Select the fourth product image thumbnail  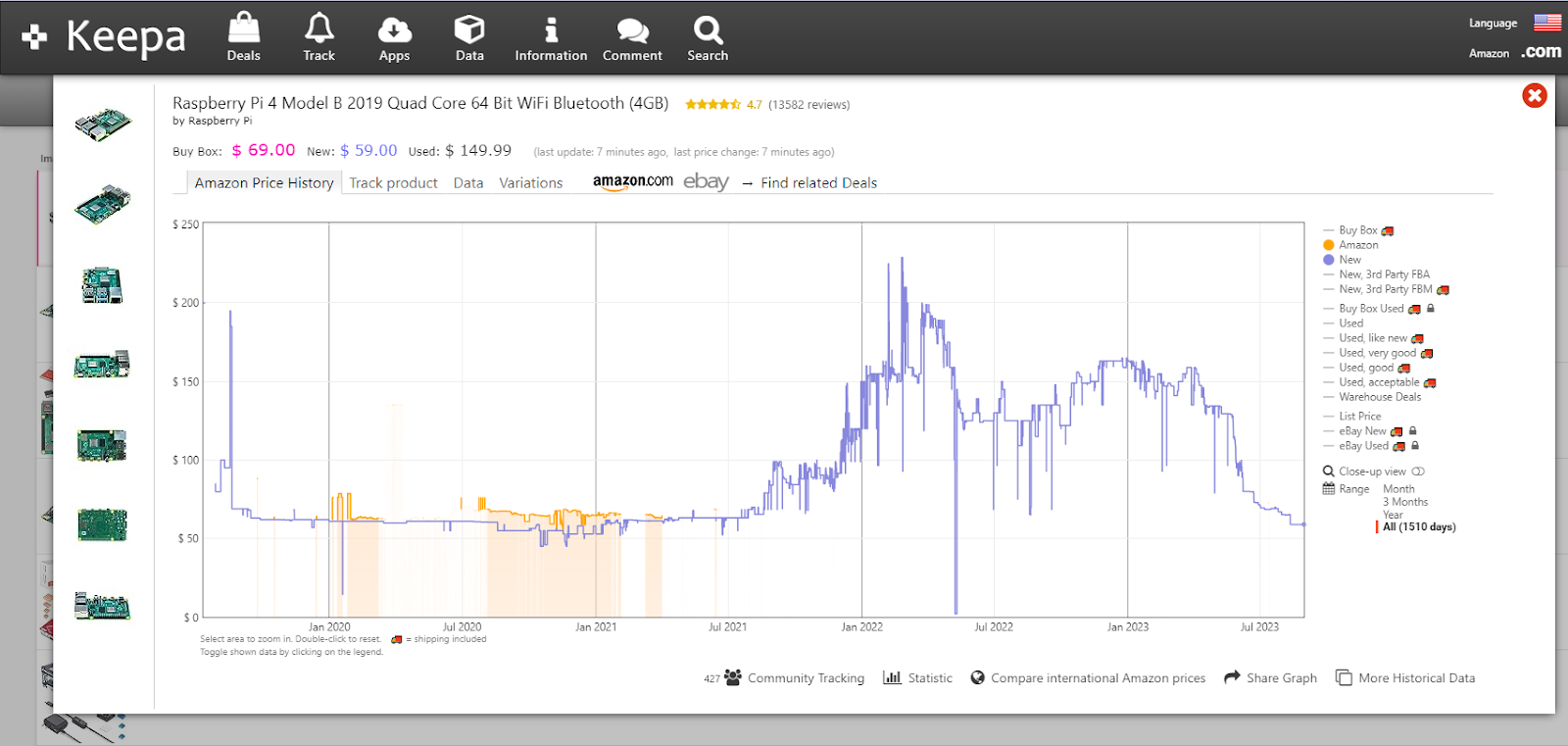tap(103, 365)
